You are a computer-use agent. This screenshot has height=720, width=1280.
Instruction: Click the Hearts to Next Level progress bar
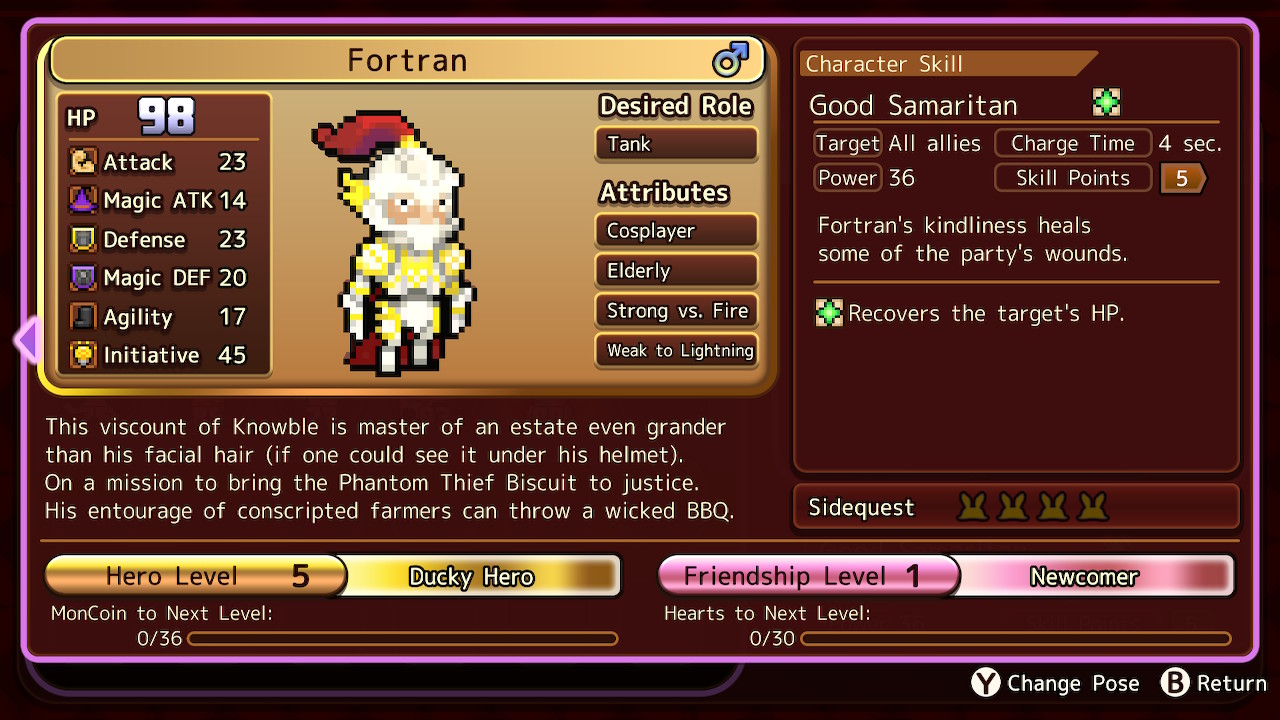pyautogui.click(x=1016, y=638)
